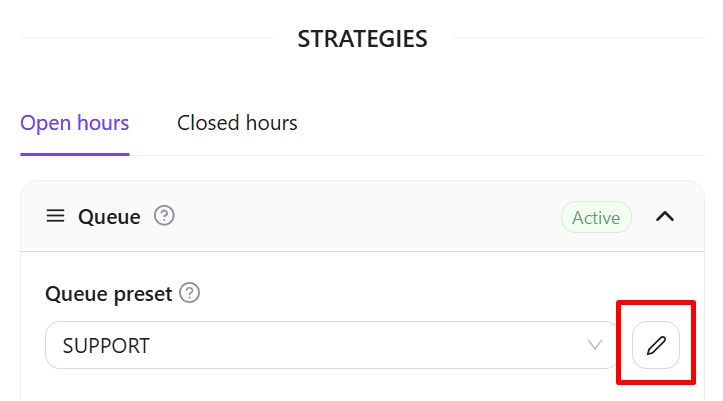Click the SUPPORT value in the preset field
Viewport: 723px width, 401px height.
click(106, 346)
